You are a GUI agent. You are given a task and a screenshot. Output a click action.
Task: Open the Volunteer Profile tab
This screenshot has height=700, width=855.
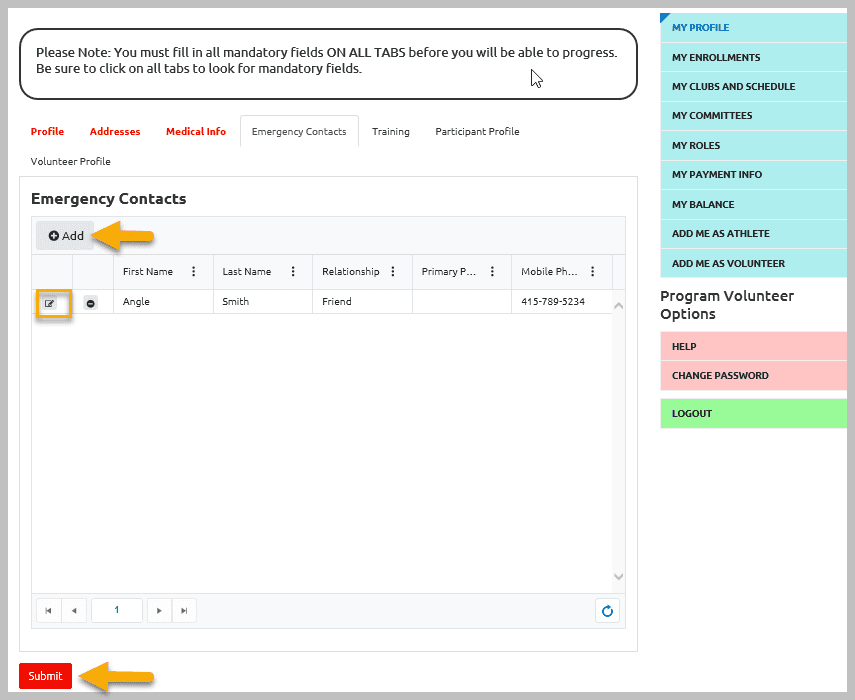coord(70,161)
